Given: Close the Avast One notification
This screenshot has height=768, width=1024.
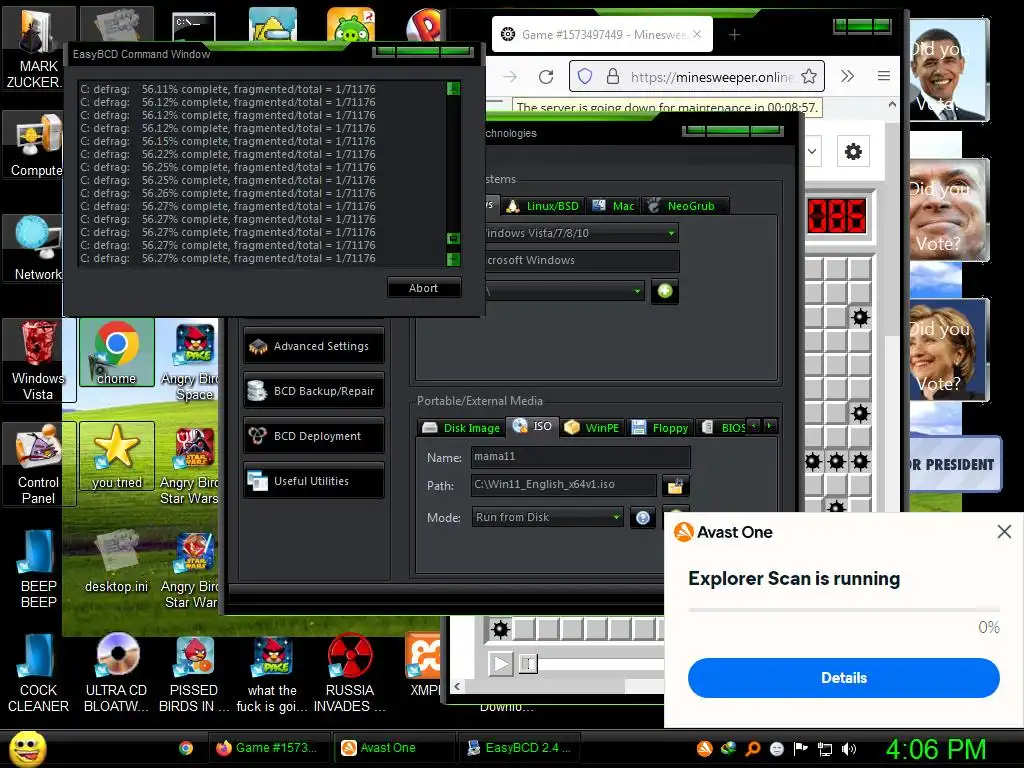Looking at the screenshot, I should pos(1004,532).
